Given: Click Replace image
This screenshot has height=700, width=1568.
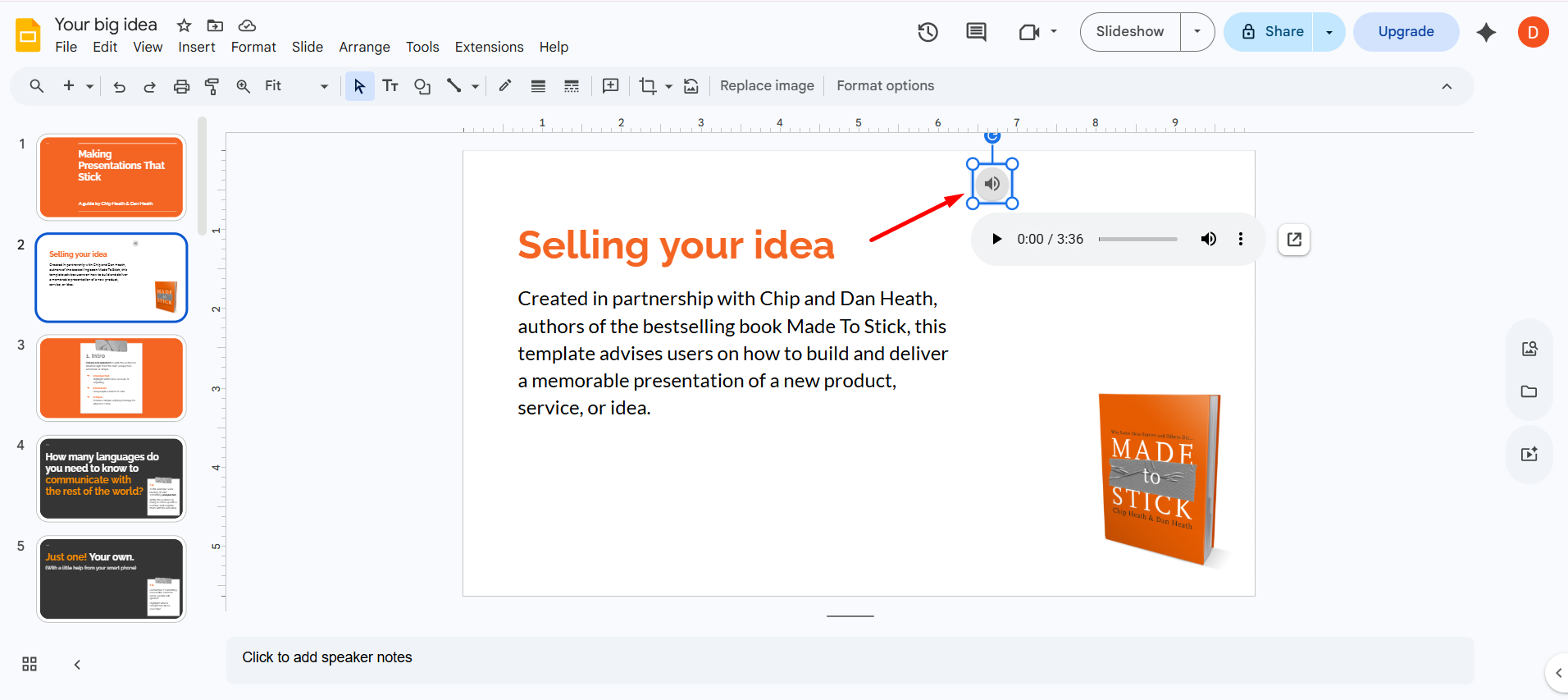Looking at the screenshot, I should tap(767, 86).
